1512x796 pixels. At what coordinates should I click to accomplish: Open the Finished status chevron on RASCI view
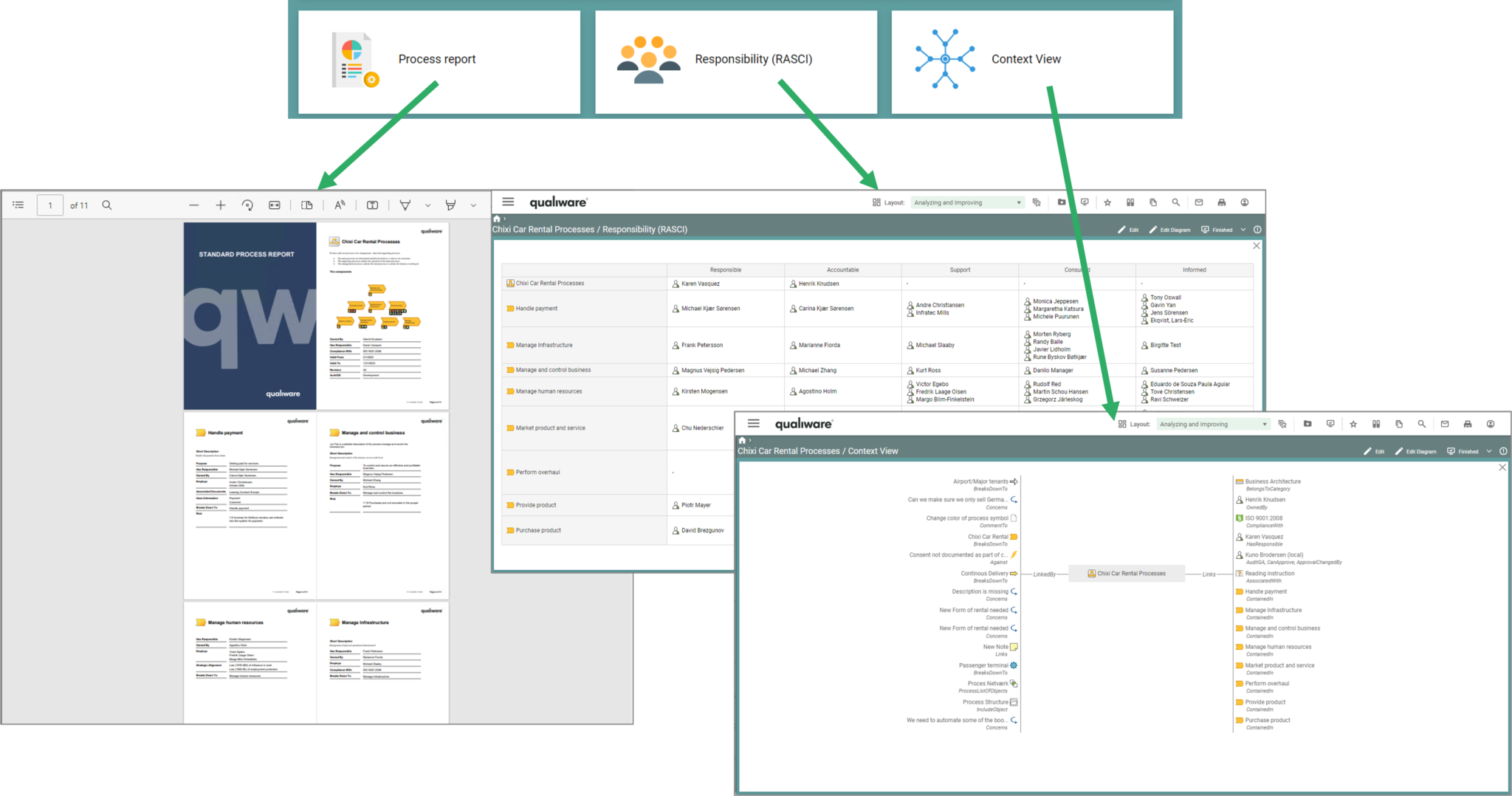[x=1244, y=229]
